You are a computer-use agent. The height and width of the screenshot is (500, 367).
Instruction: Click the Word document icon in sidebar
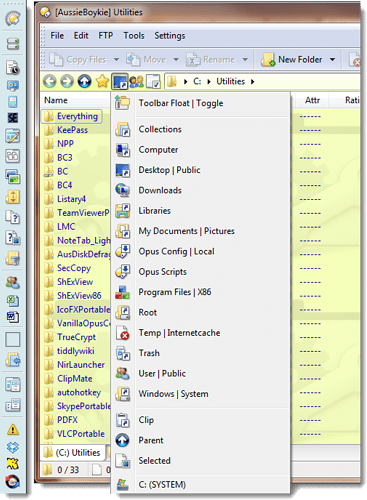click(x=13, y=317)
